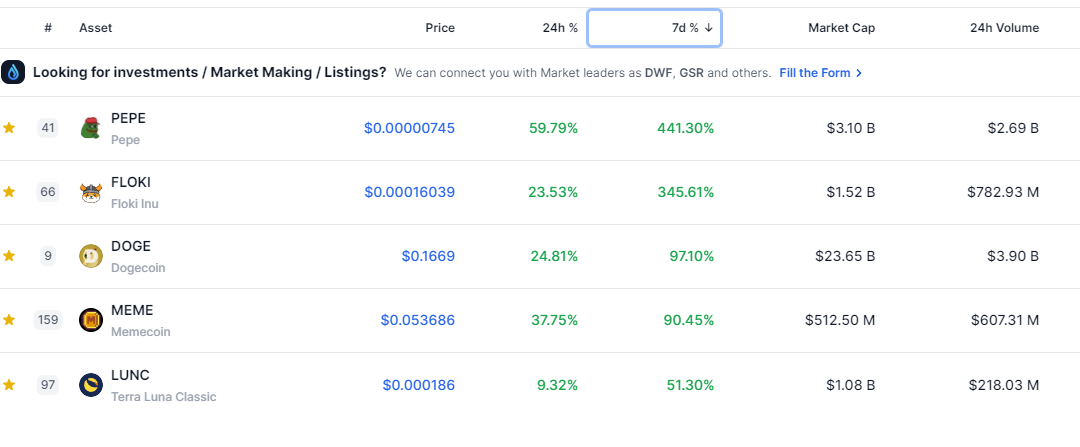The height and width of the screenshot is (447, 1080).
Task: Toggle the MEME favorite star
Action: click(x=9, y=320)
